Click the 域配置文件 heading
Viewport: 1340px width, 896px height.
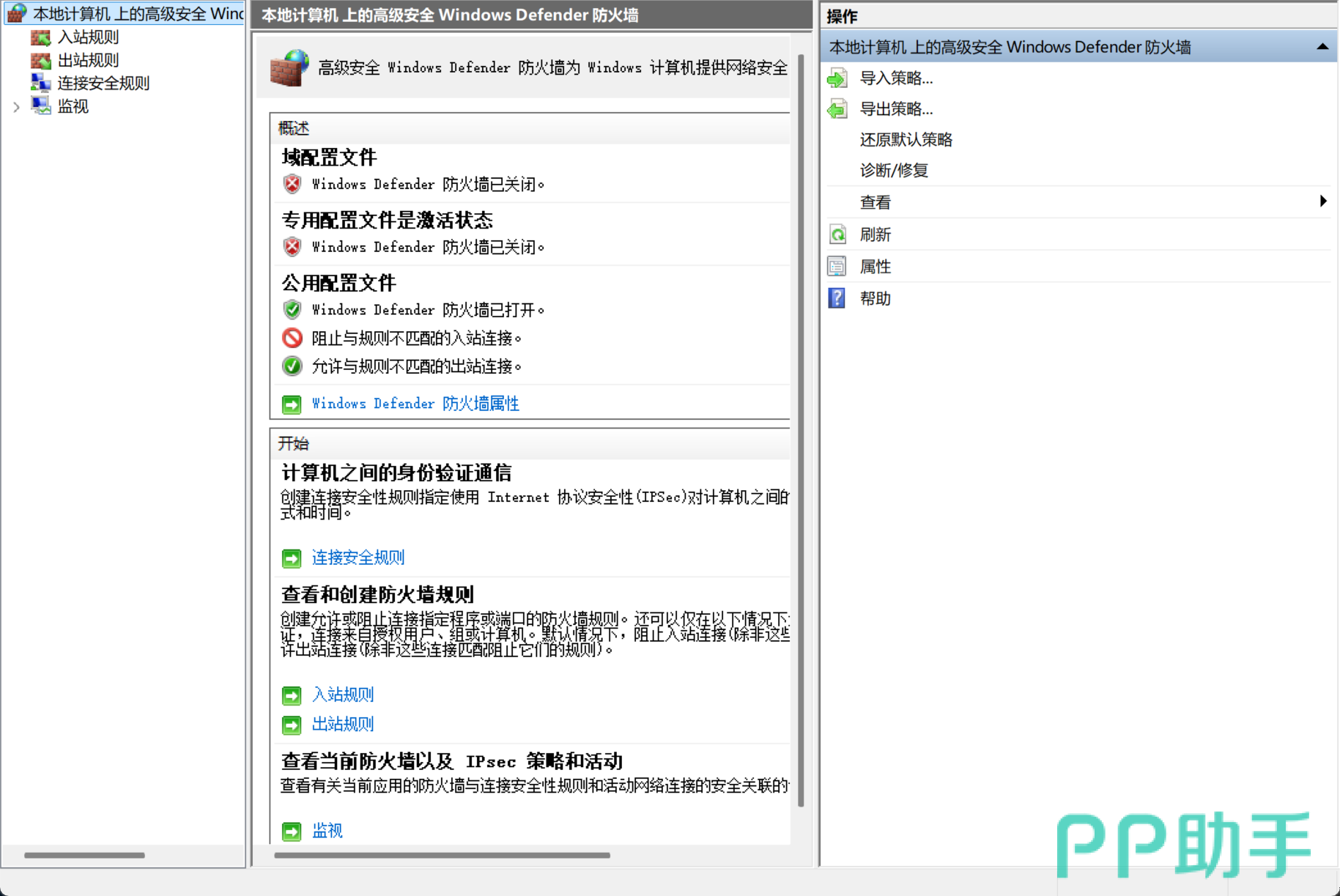click(x=329, y=158)
